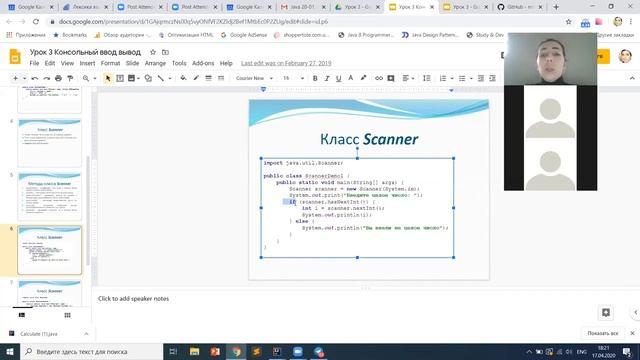The image size is (640, 360).
Task: Open the Add-ons menu
Action: [x=203, y=63]
